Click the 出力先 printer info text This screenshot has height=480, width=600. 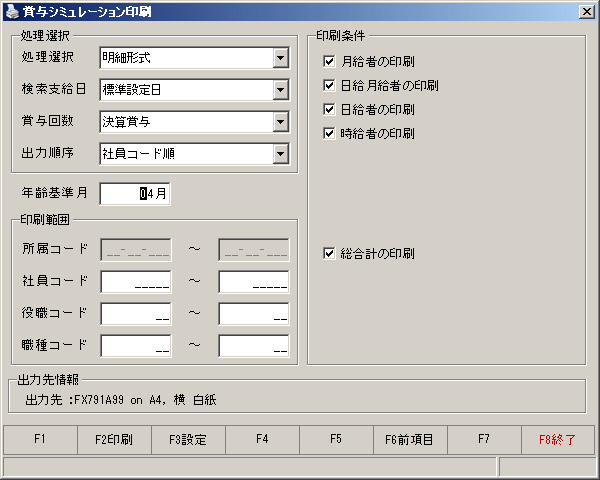click(x=121, y=400)
